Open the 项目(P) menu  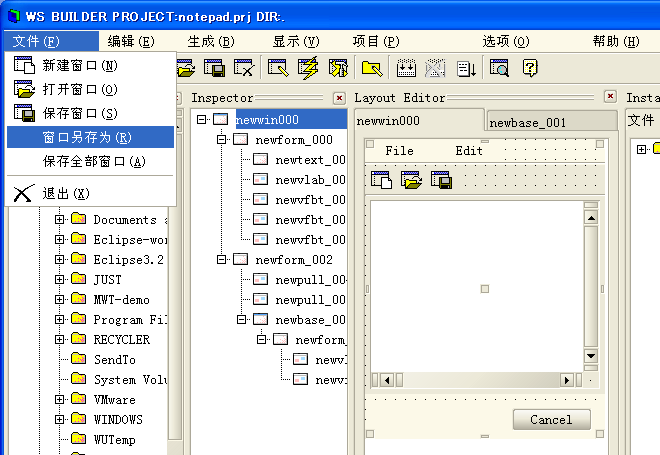[x=376, y=41]
